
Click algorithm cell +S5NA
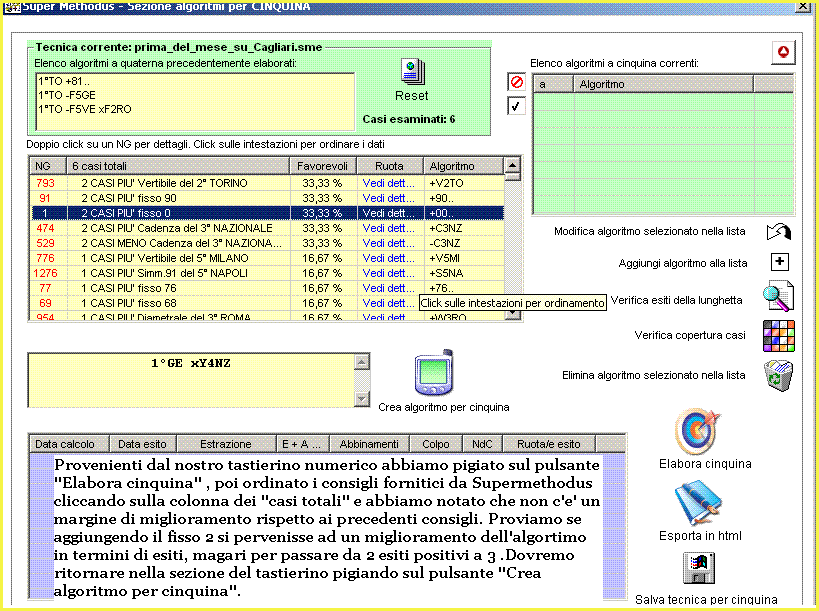point(446,273)
